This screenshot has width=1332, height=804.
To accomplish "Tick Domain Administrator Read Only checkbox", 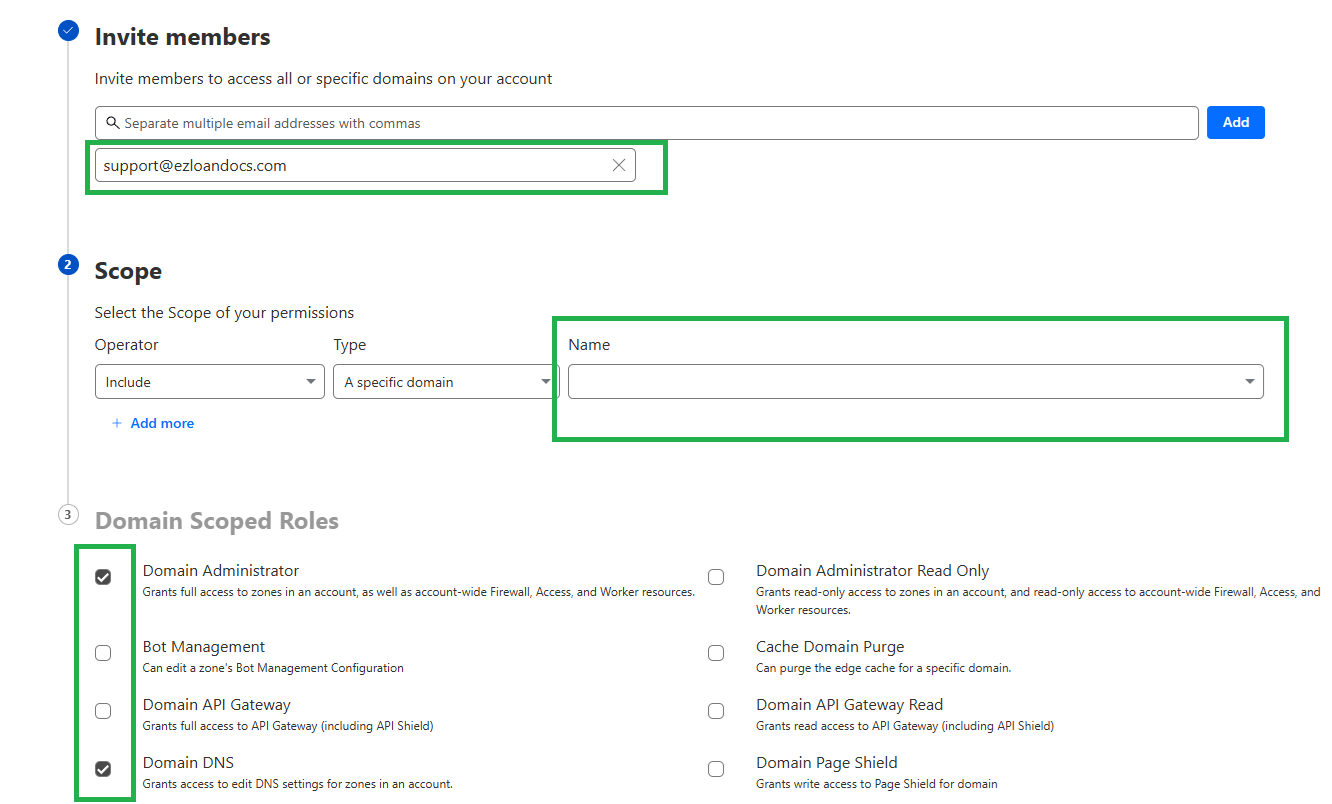I will 716,577.
